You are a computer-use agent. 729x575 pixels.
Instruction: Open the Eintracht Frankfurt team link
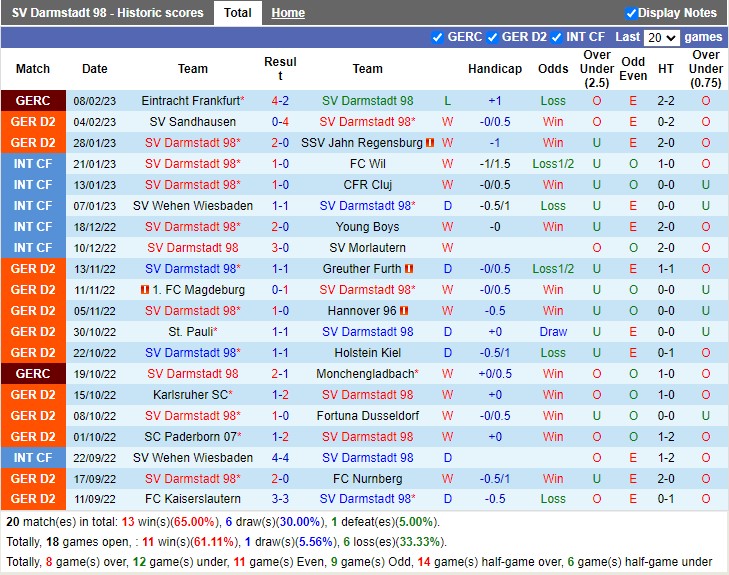(190, 101)
